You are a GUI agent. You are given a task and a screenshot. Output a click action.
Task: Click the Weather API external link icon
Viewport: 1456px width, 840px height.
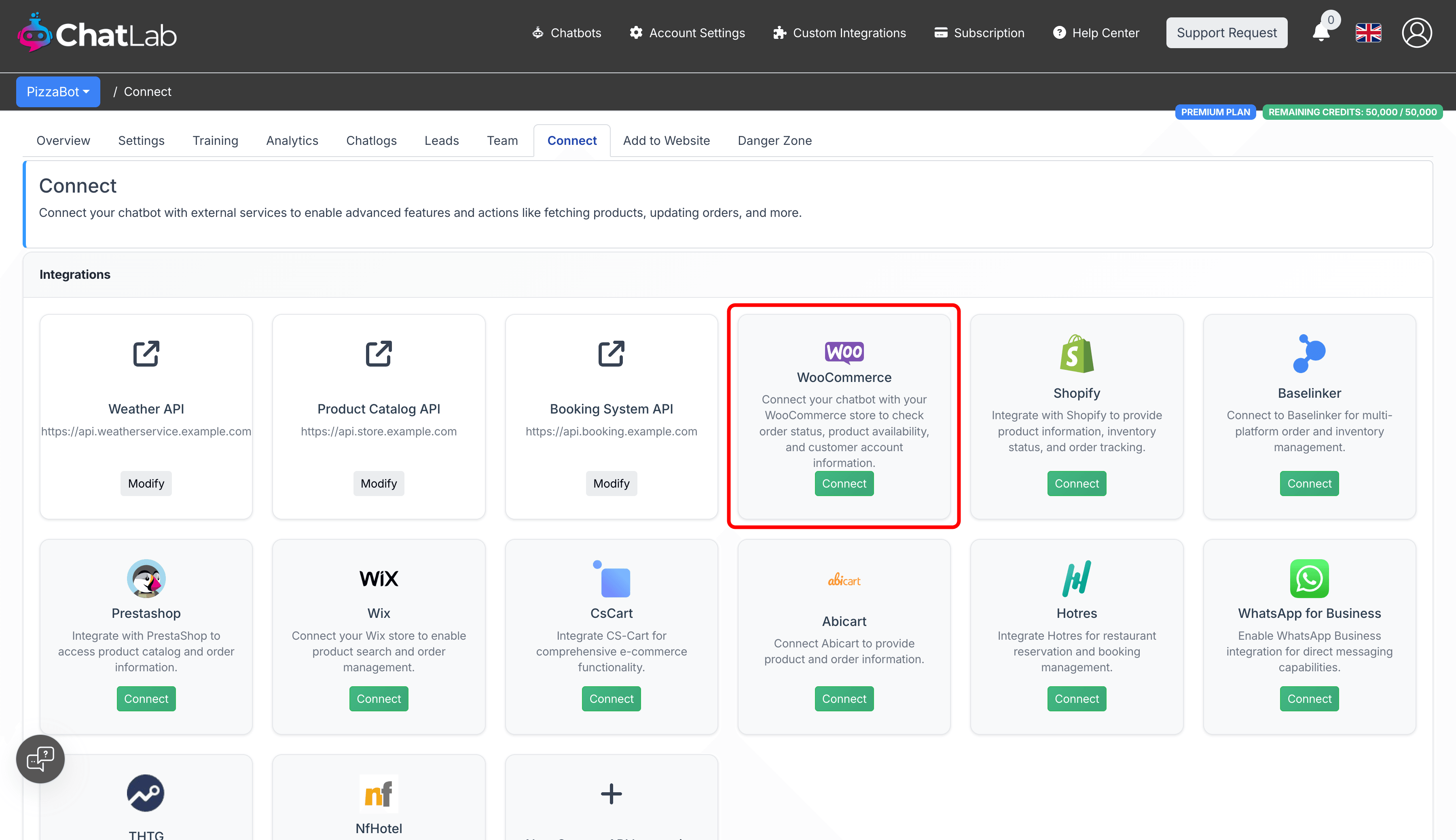click(x=146, y=354)
